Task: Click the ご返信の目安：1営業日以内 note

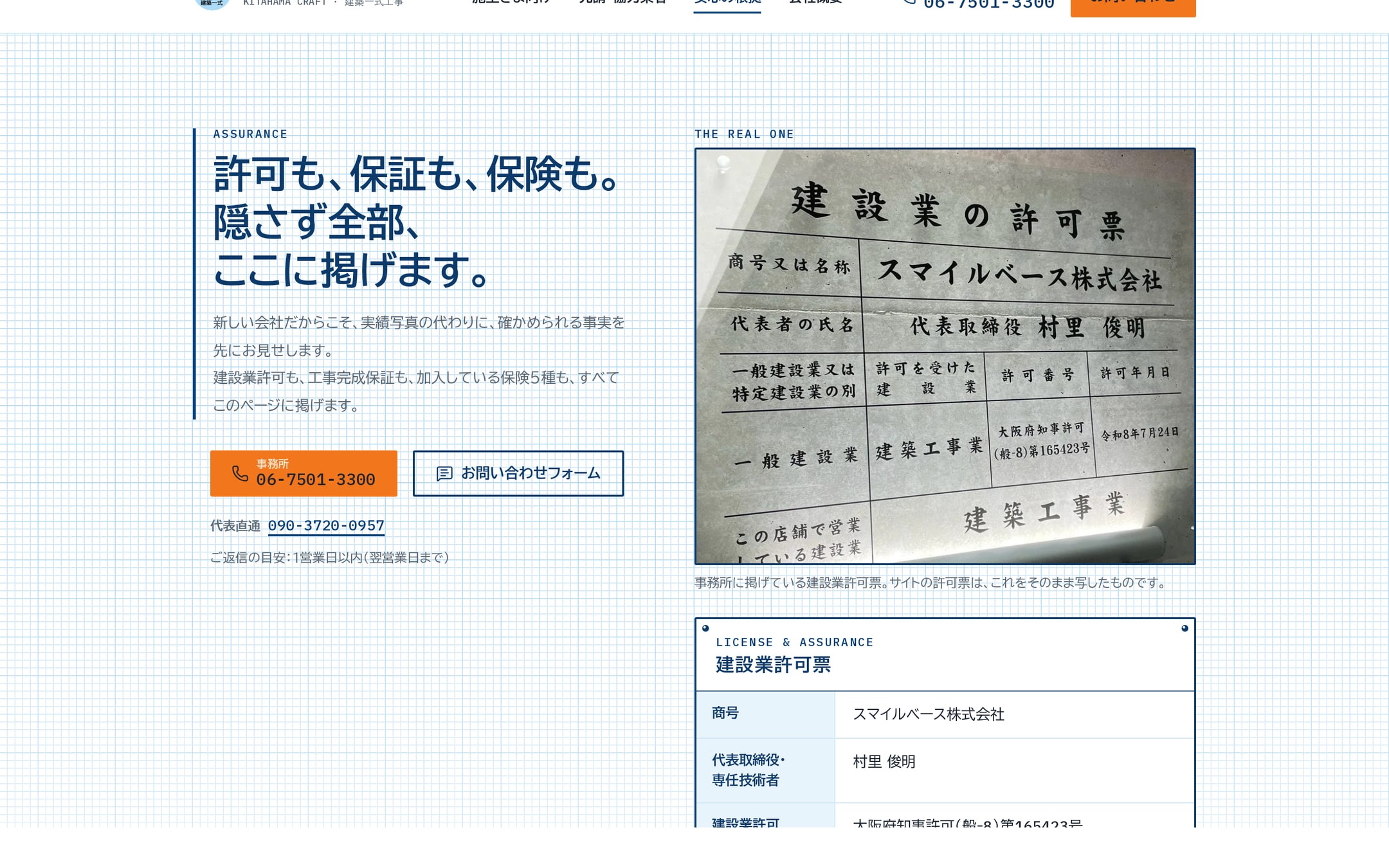Action: pos(329,557)
